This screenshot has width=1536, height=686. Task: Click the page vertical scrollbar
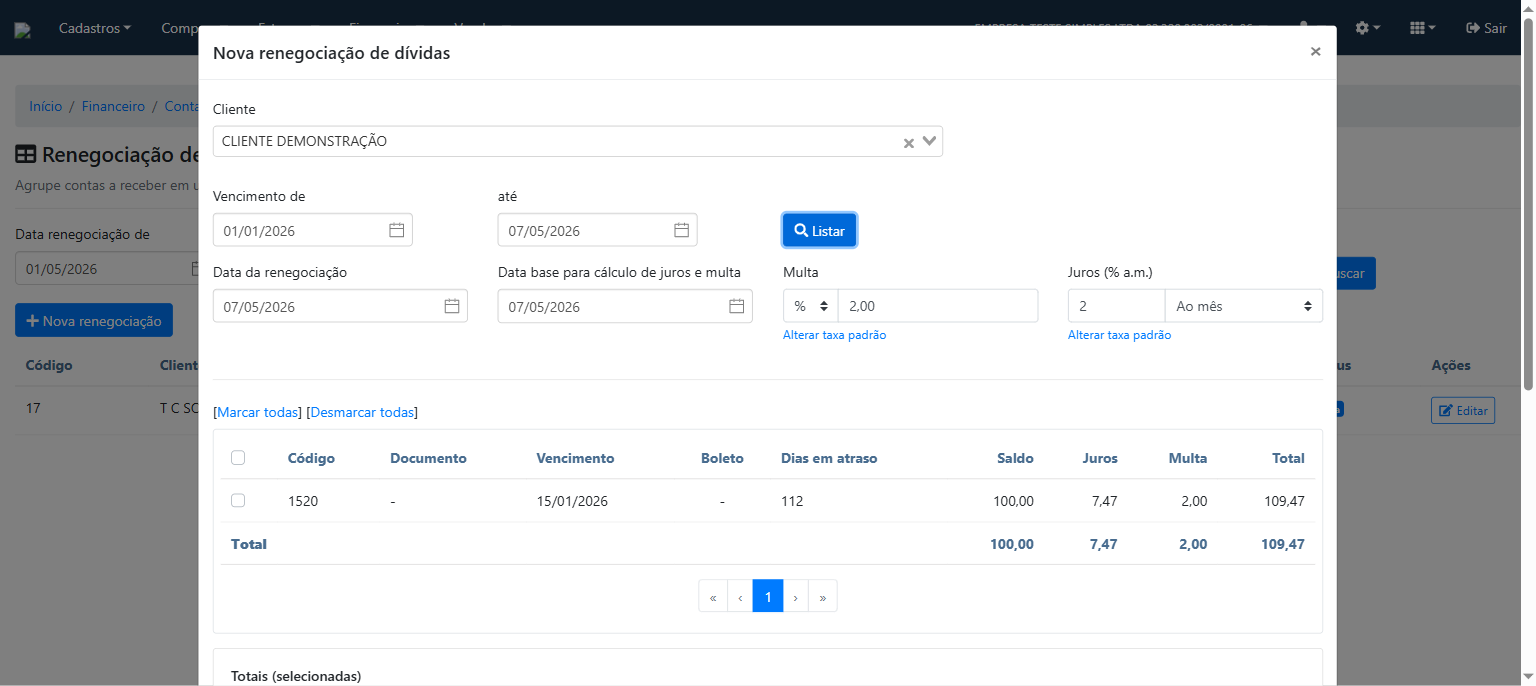pyautogui.click(x=1528, y=204)
